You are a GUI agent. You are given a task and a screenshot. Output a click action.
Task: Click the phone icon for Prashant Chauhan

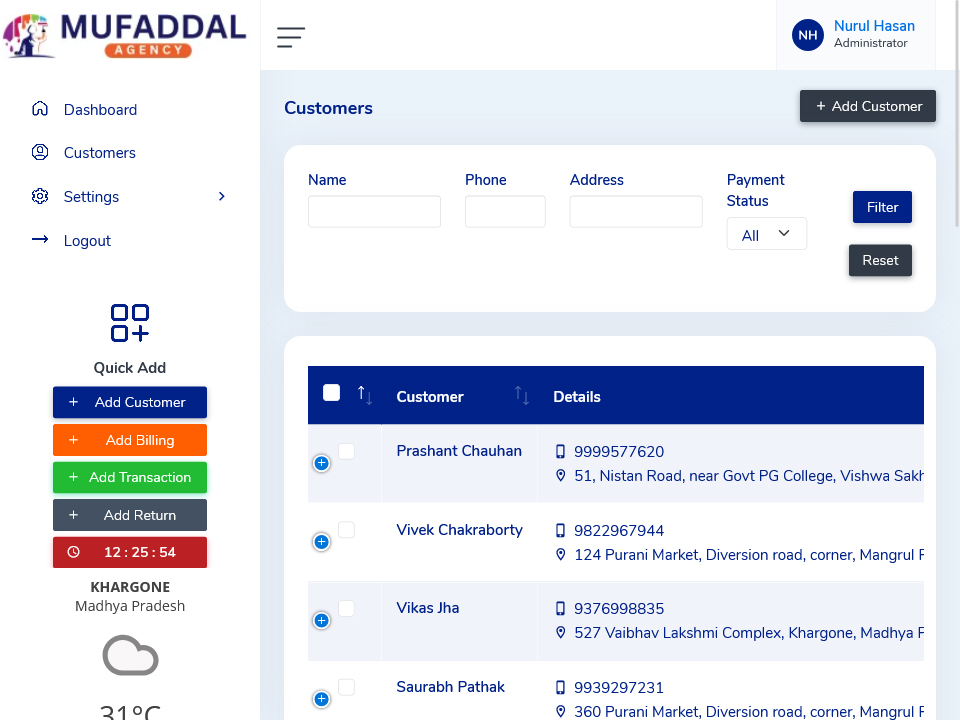tap(561, 452)
